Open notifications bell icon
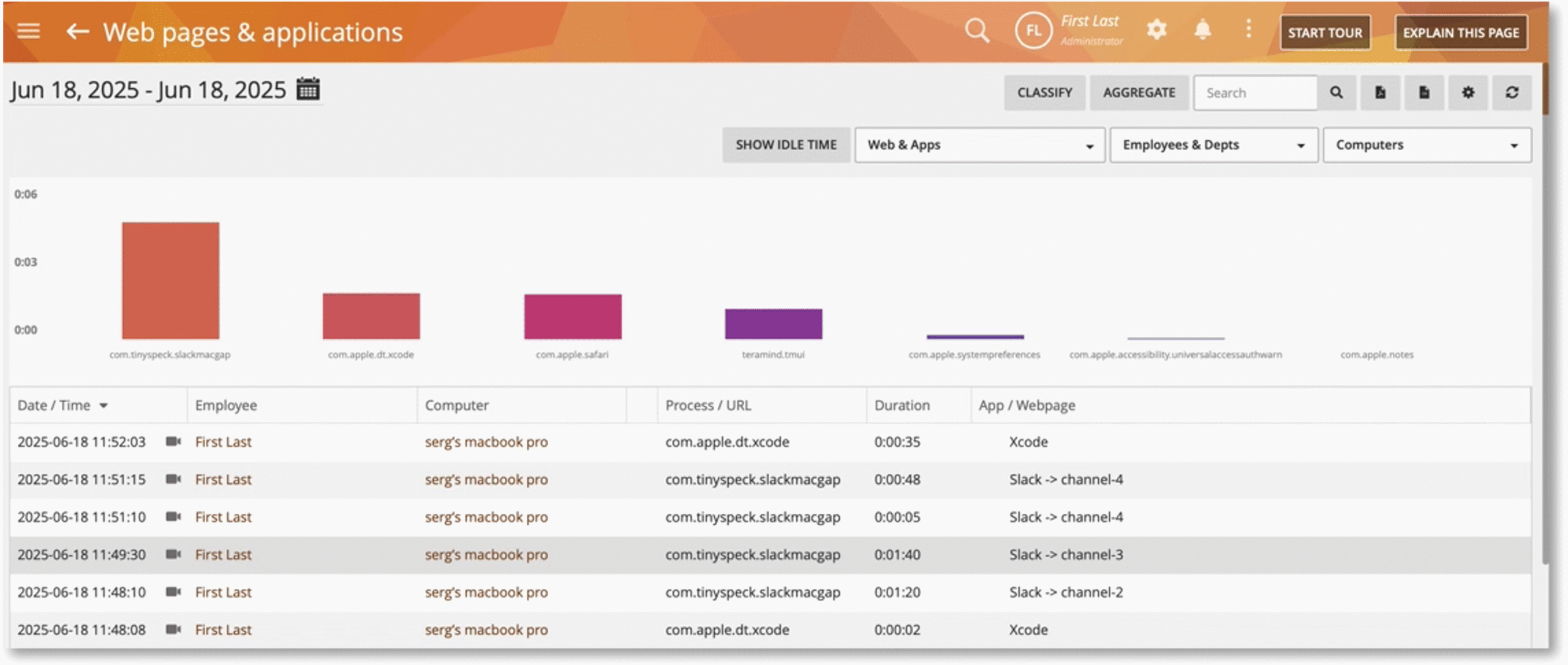This screenshot has width=1568, height=665. point(1202,29)
